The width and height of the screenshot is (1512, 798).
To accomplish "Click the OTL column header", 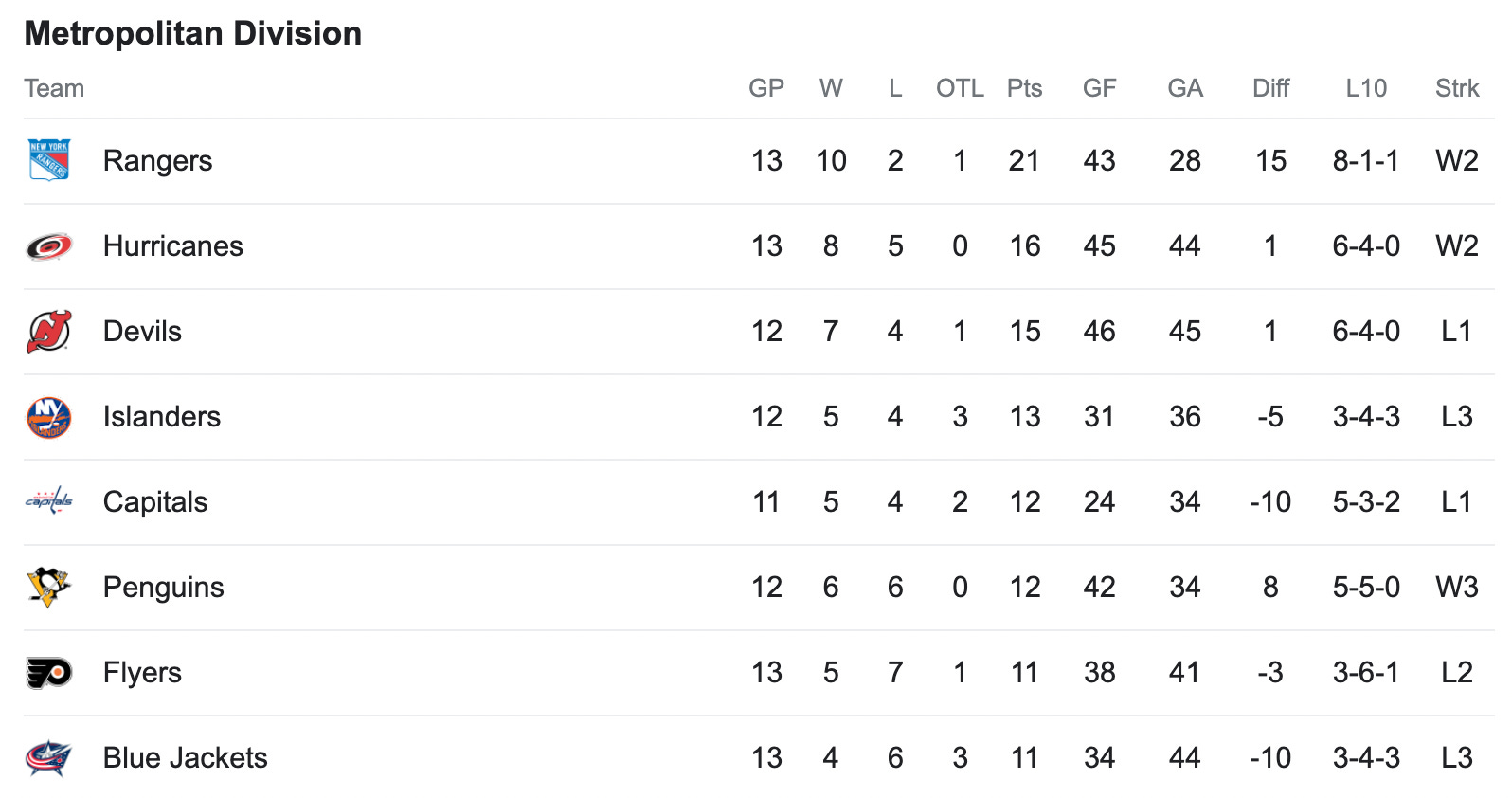I will (x=960, y=88).
